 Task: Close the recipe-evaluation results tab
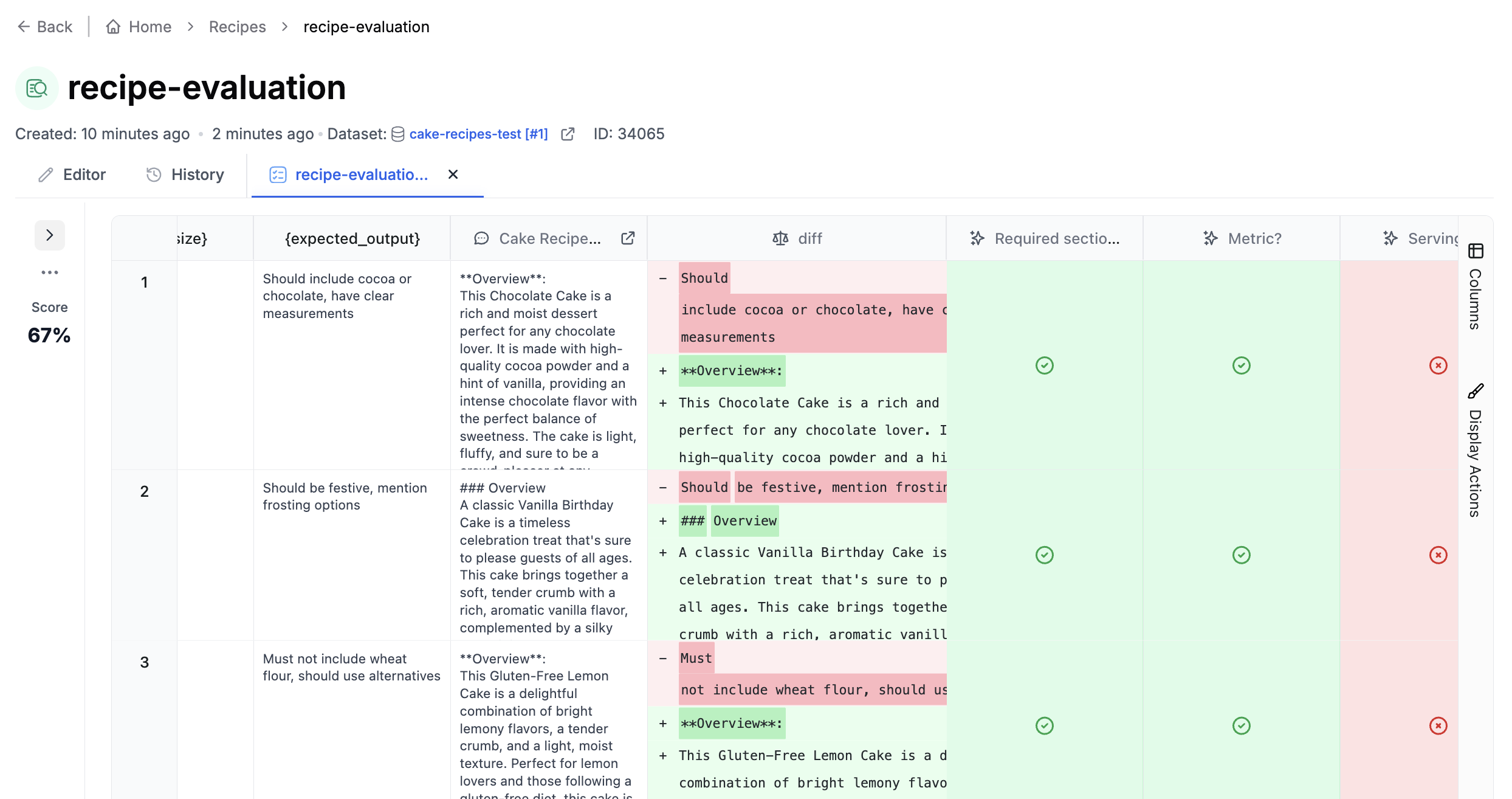click(453, 175)
